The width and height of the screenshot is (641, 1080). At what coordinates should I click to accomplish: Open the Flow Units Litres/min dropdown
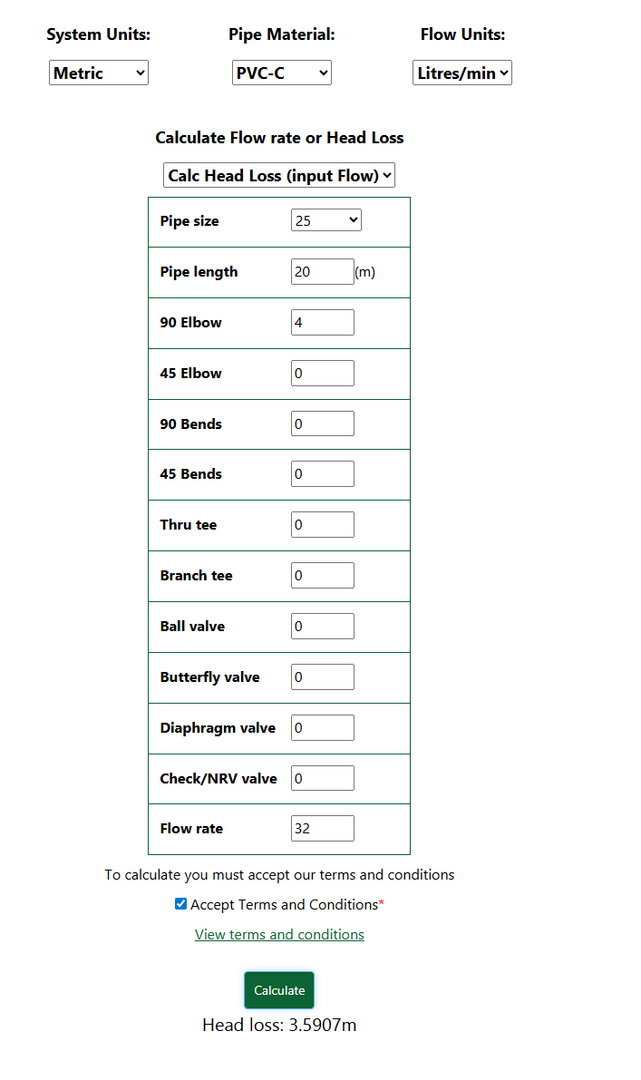point(462,73)
